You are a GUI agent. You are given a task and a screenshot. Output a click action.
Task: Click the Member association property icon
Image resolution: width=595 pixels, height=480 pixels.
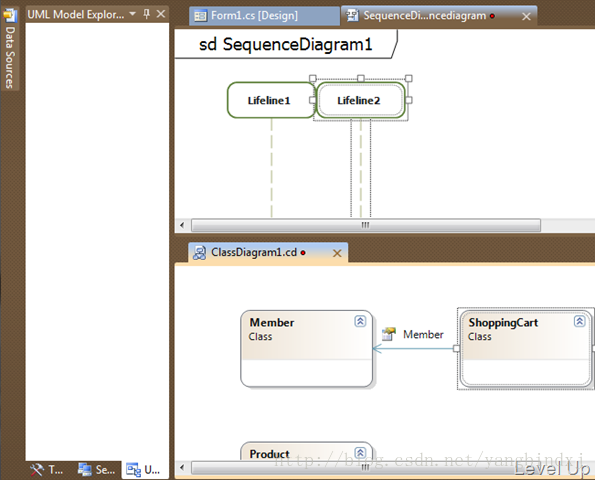coord(389,334)
